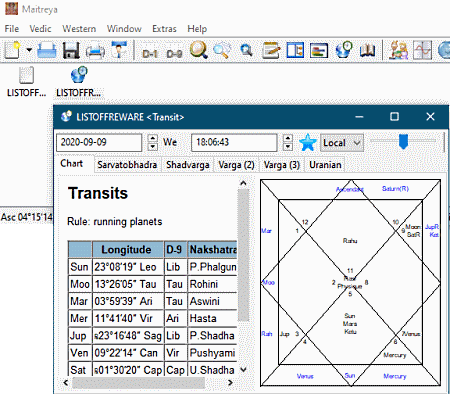The image size is (450, 394).
Task: Open a chart file with the folder-tray icon
Action: [x=47, y=51]
